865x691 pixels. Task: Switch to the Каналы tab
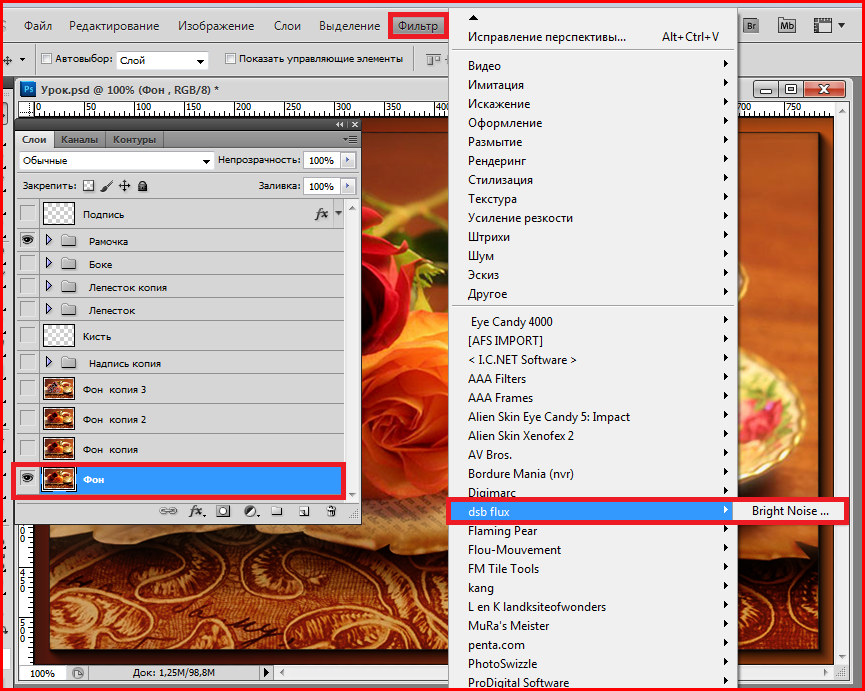[79, 140]
